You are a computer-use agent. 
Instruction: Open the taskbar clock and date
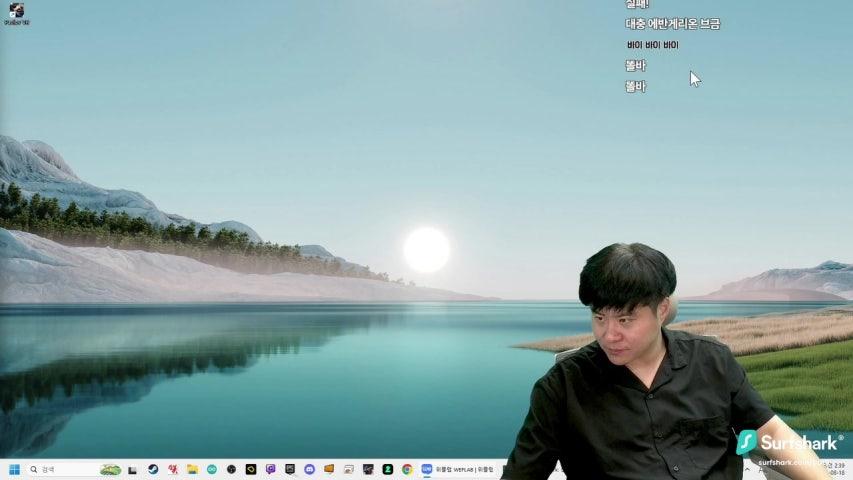pyautogui.click(x=837, y=469)
